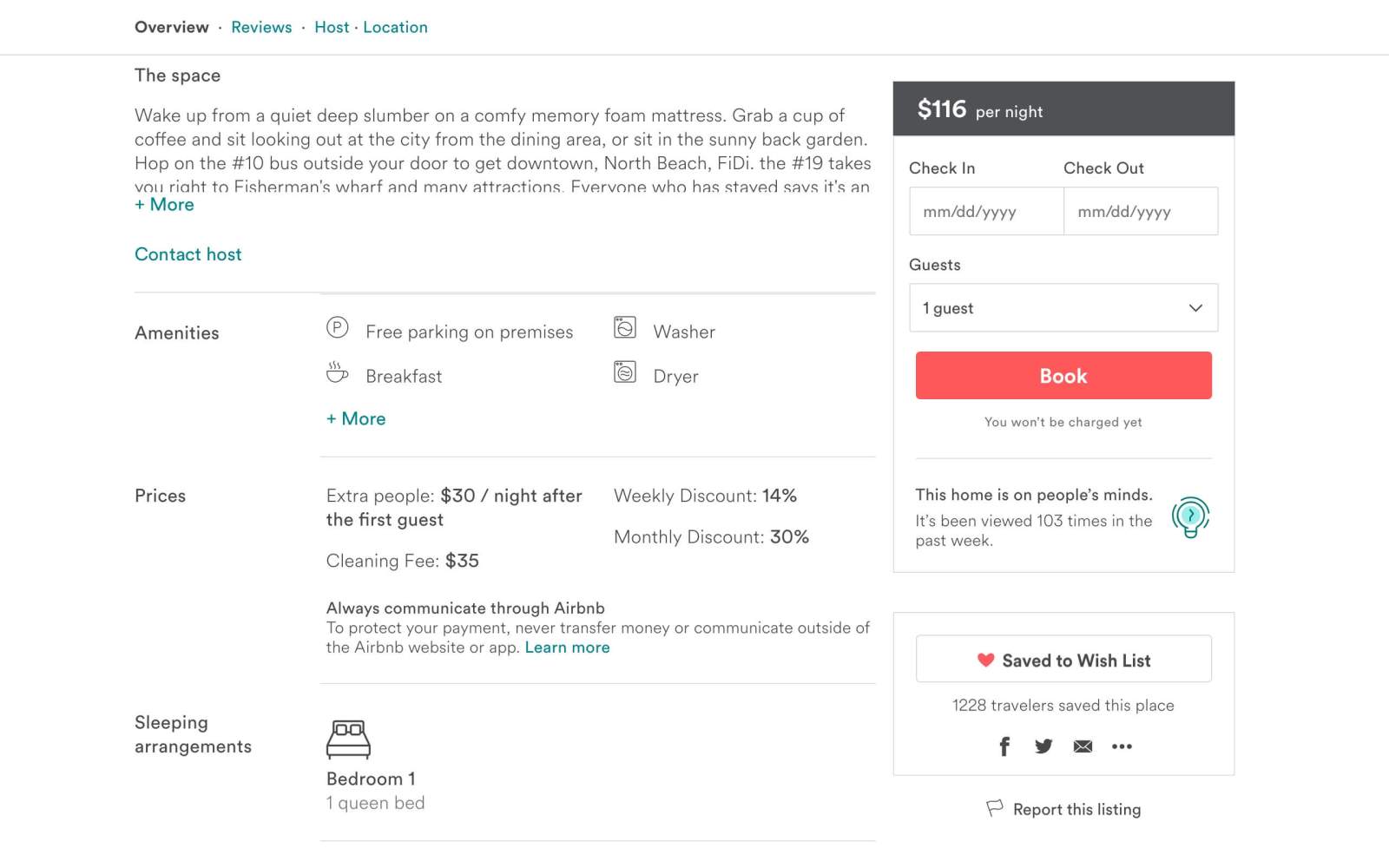
Task: Click the Facebook share icon
Action: click(x=1004, y=746)
